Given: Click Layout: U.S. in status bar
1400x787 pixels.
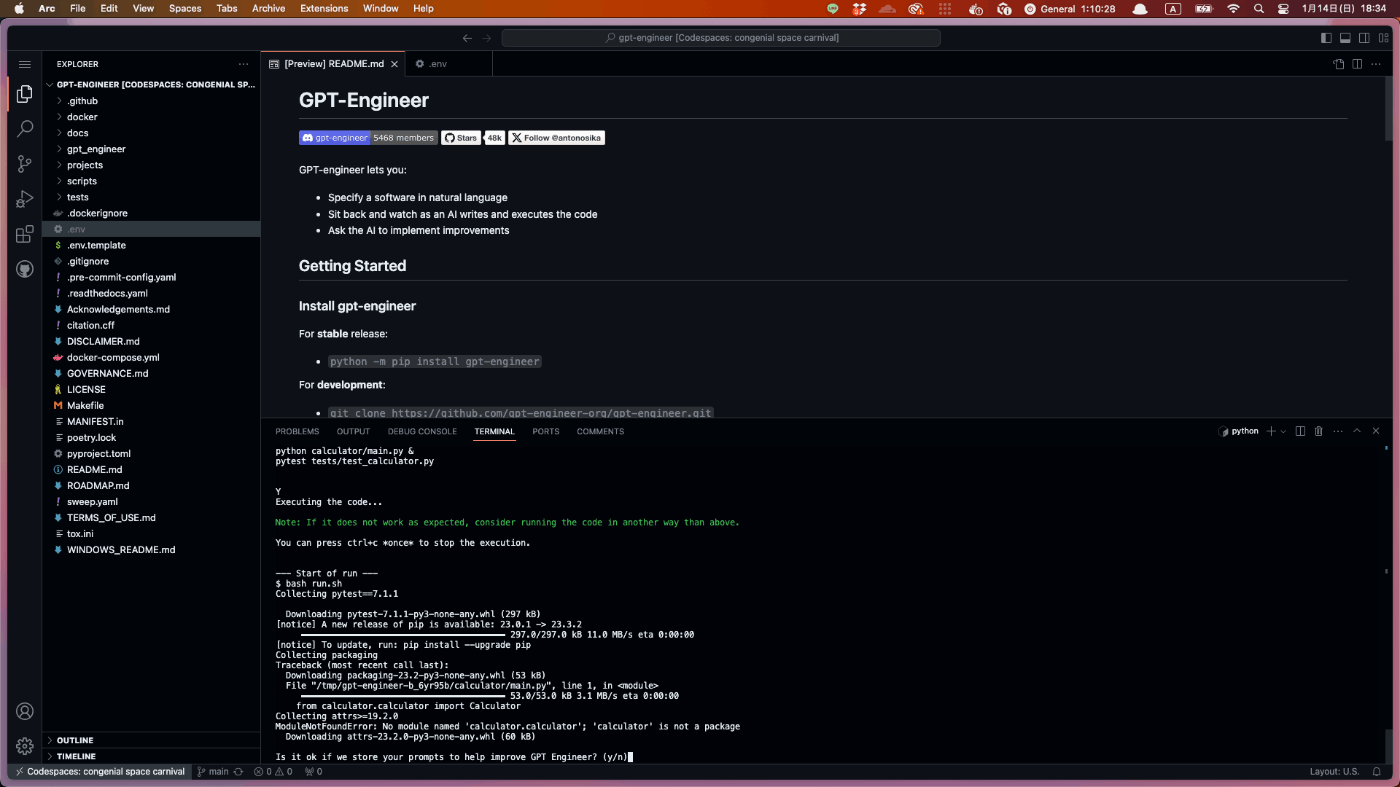Looking at the screenshot, I should [1334, 772].
